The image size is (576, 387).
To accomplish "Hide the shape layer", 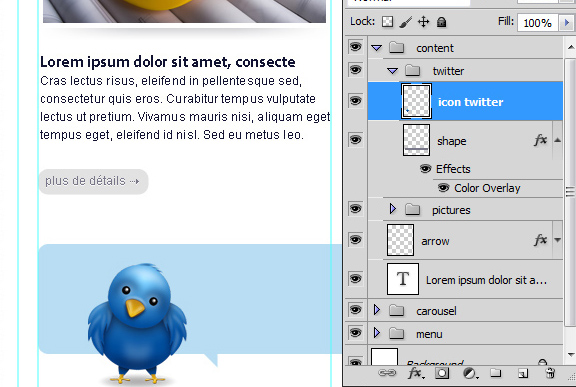I will [x=355, y=140].
